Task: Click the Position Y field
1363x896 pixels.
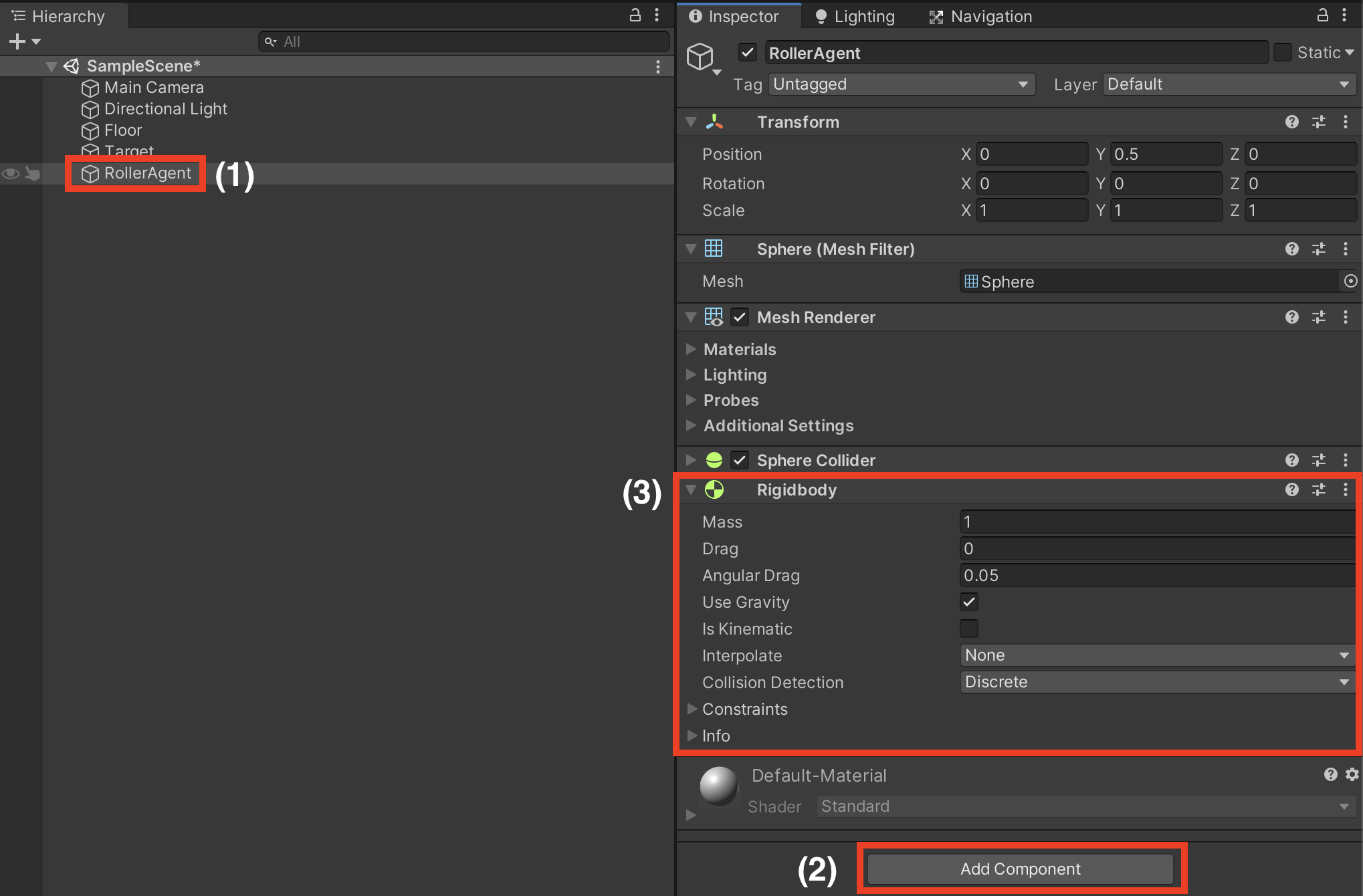Action: pos(1166,154)
